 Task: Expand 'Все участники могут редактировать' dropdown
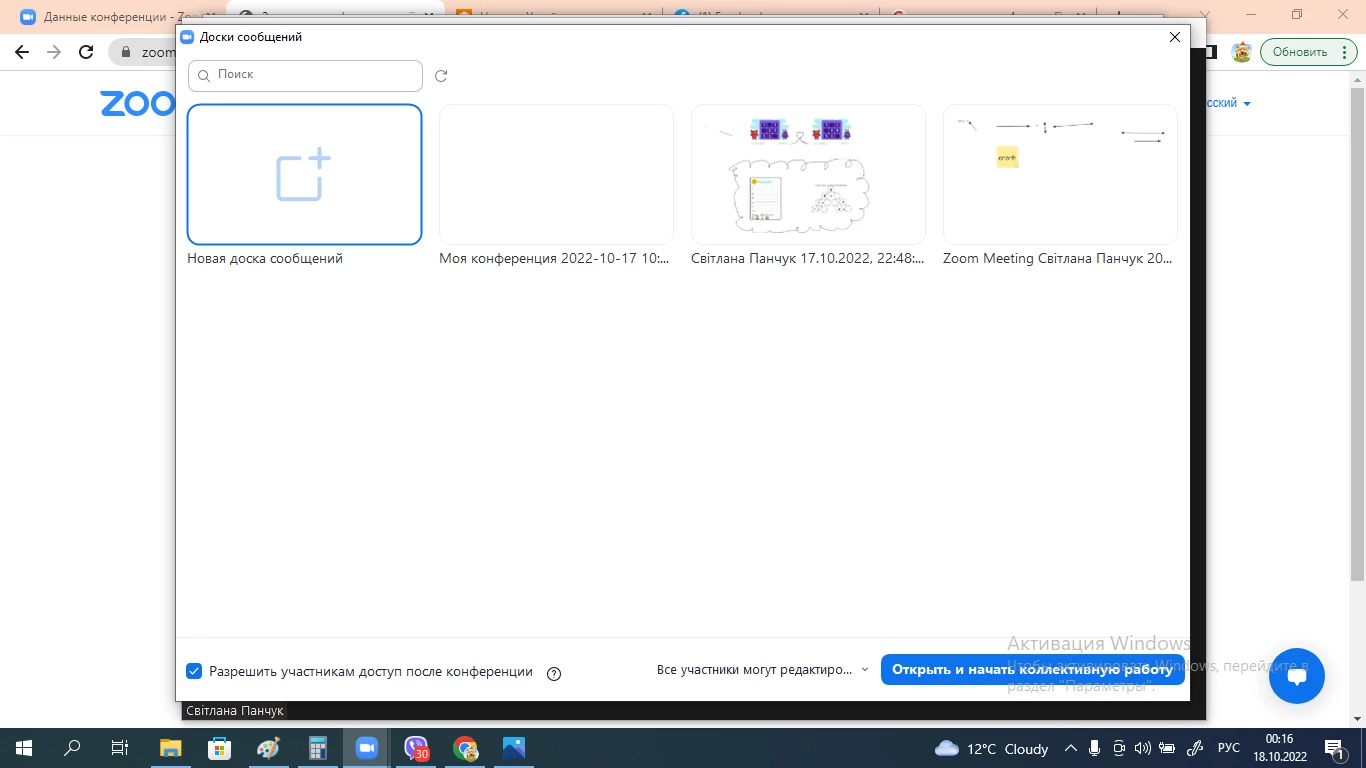pyautogui.click(x=763, y=670)
